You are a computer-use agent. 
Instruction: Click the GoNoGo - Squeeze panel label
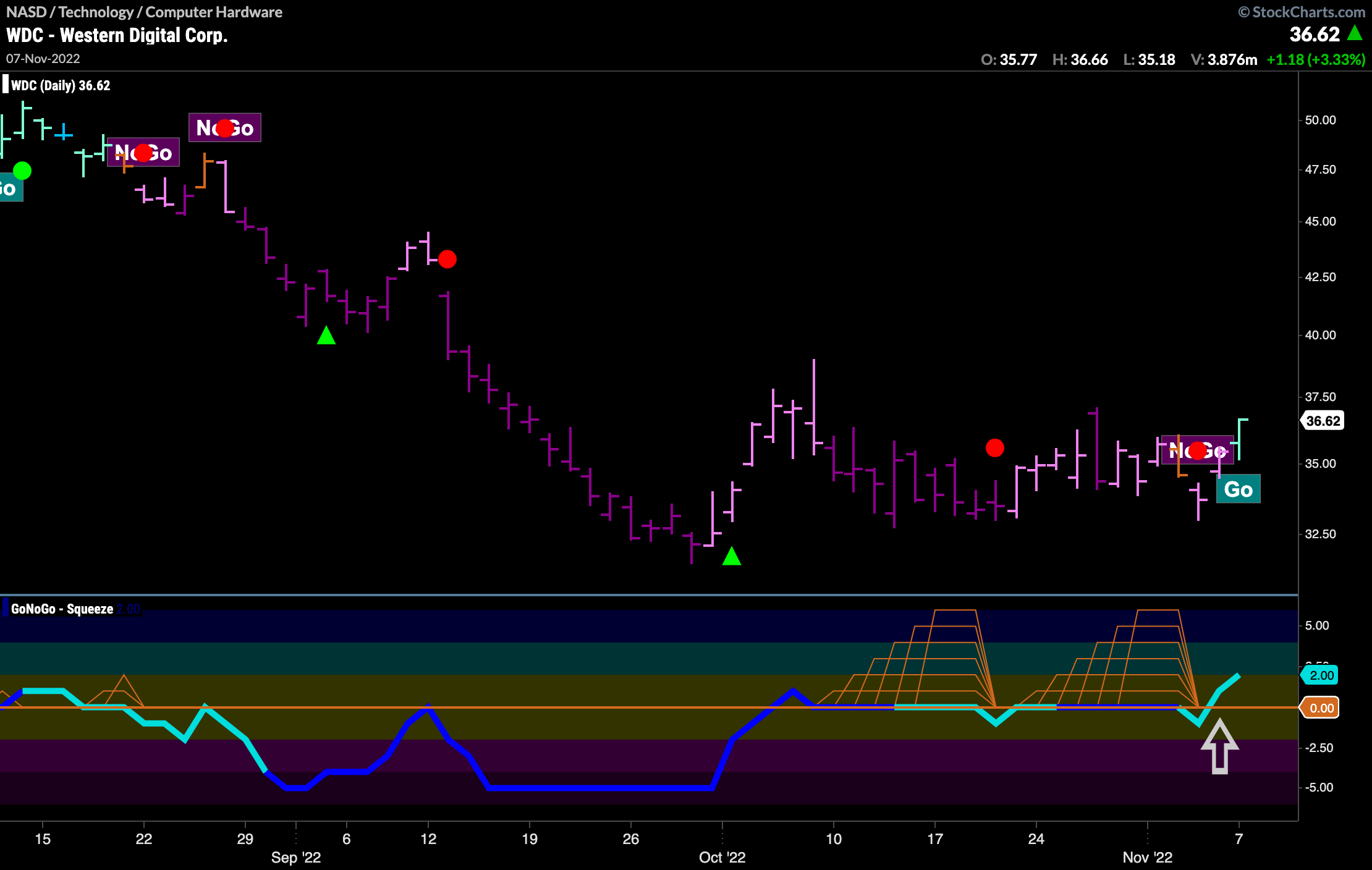point(62,609)
